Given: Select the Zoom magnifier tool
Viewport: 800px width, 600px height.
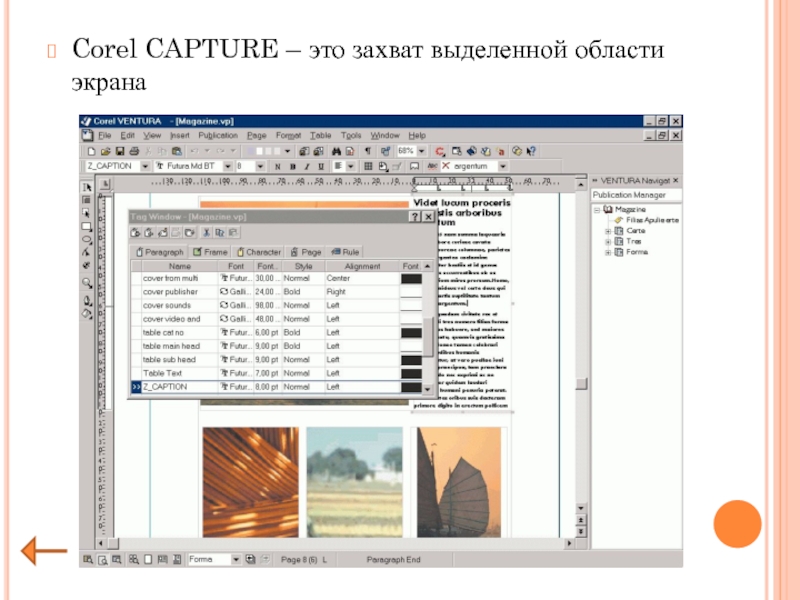Looking at the screenshot, I should [87, 283].
